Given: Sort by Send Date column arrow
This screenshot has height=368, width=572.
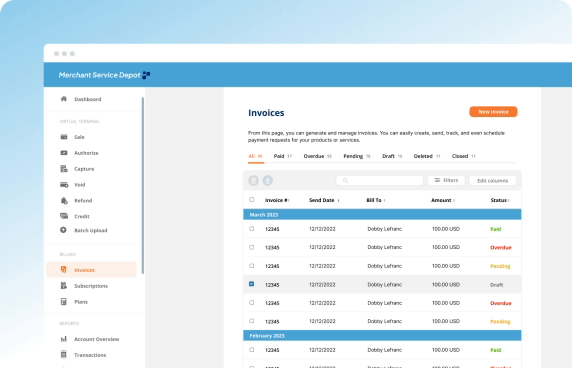Looking at the screenshot, I should click(339, 200).
